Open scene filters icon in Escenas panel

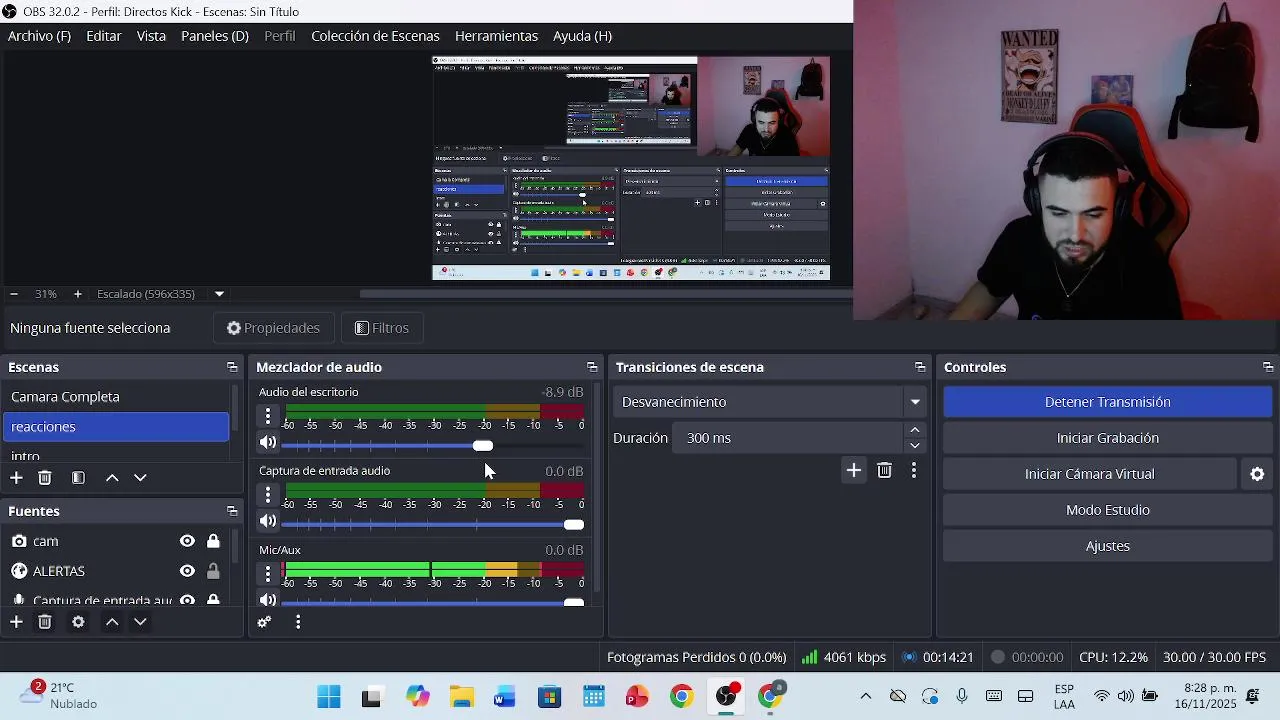pos(78,478)
